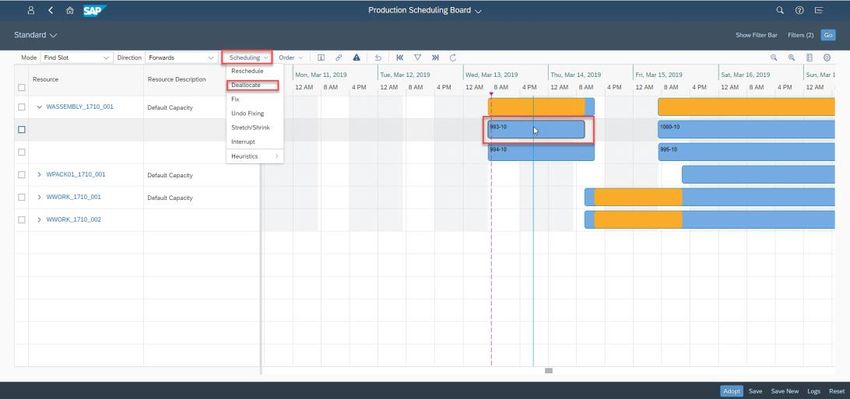Click the link relationships icon
The width and height of the screenshot is (850, 399).
pyautogui.click(x=338, y=57)
